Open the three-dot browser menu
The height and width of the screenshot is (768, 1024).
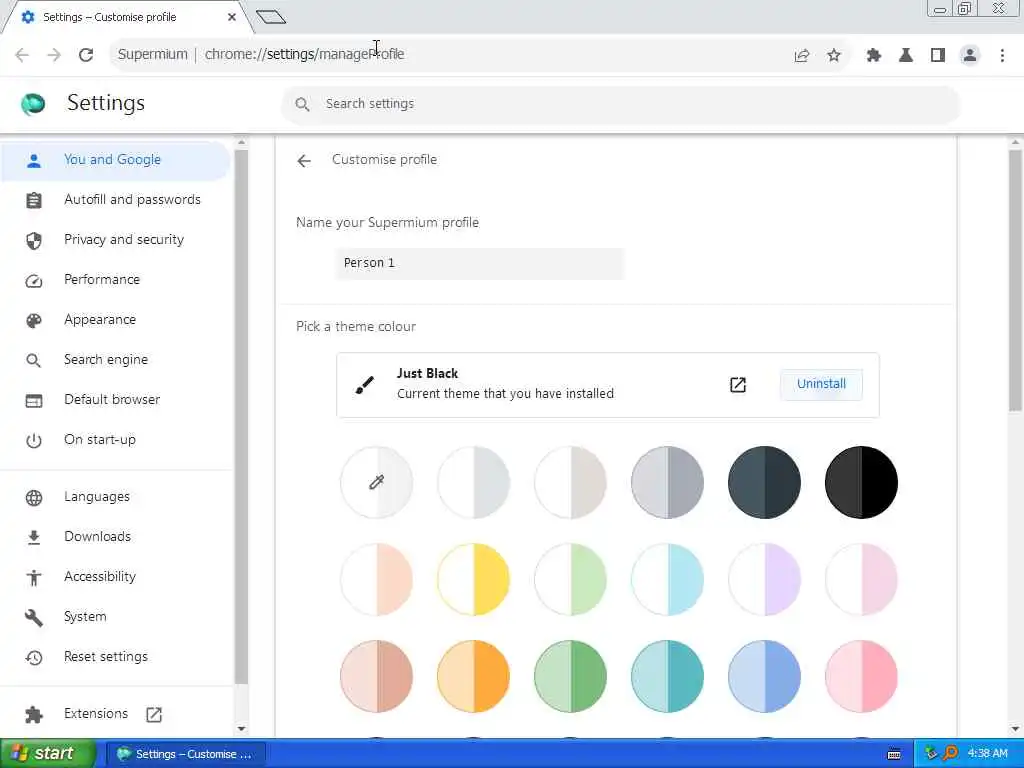1002,56
